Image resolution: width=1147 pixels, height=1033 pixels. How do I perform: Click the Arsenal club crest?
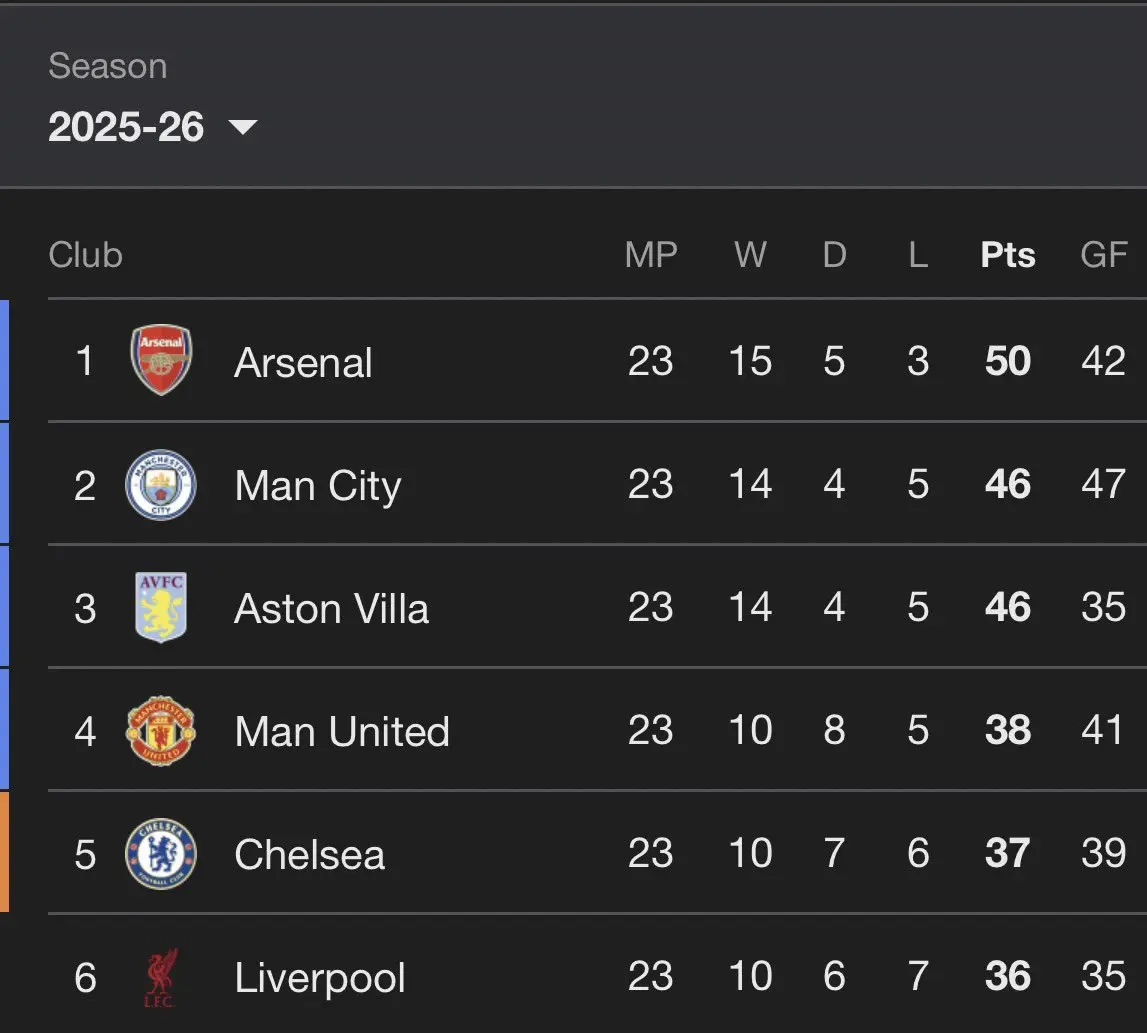161,360
